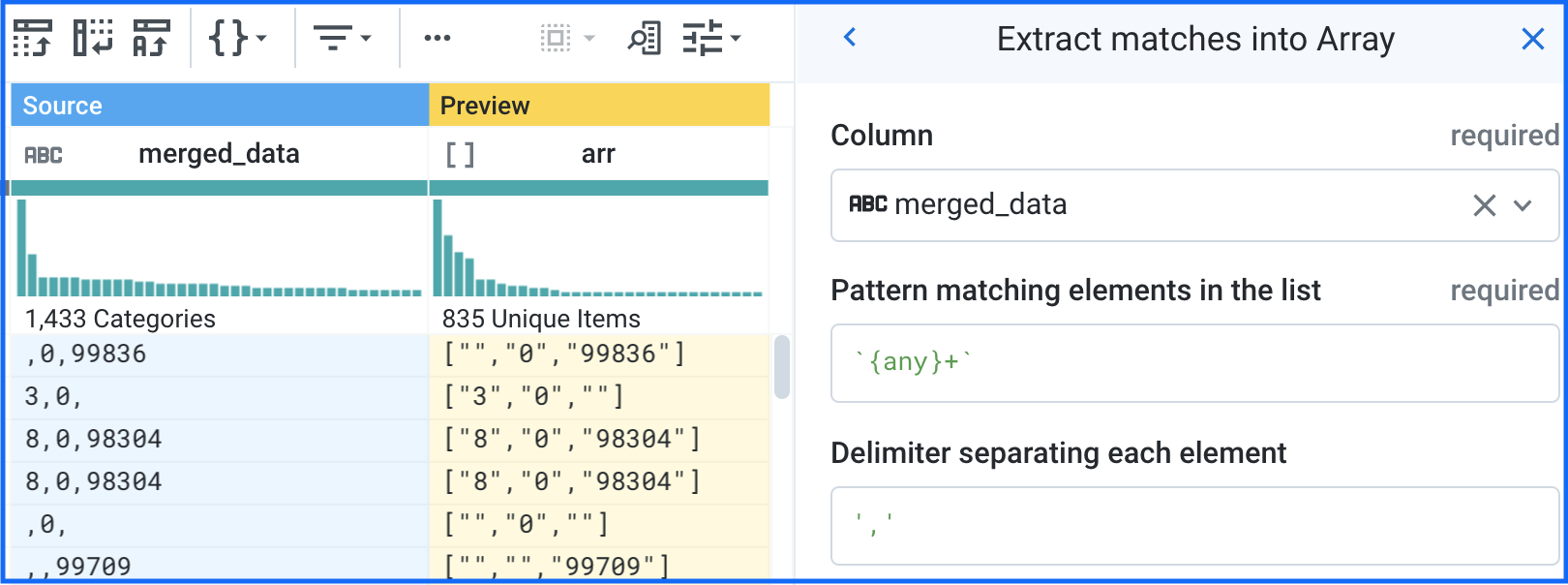
Task: Click the column-to-rows unpivot toolbar icon
Action: (x=92, y=39)
